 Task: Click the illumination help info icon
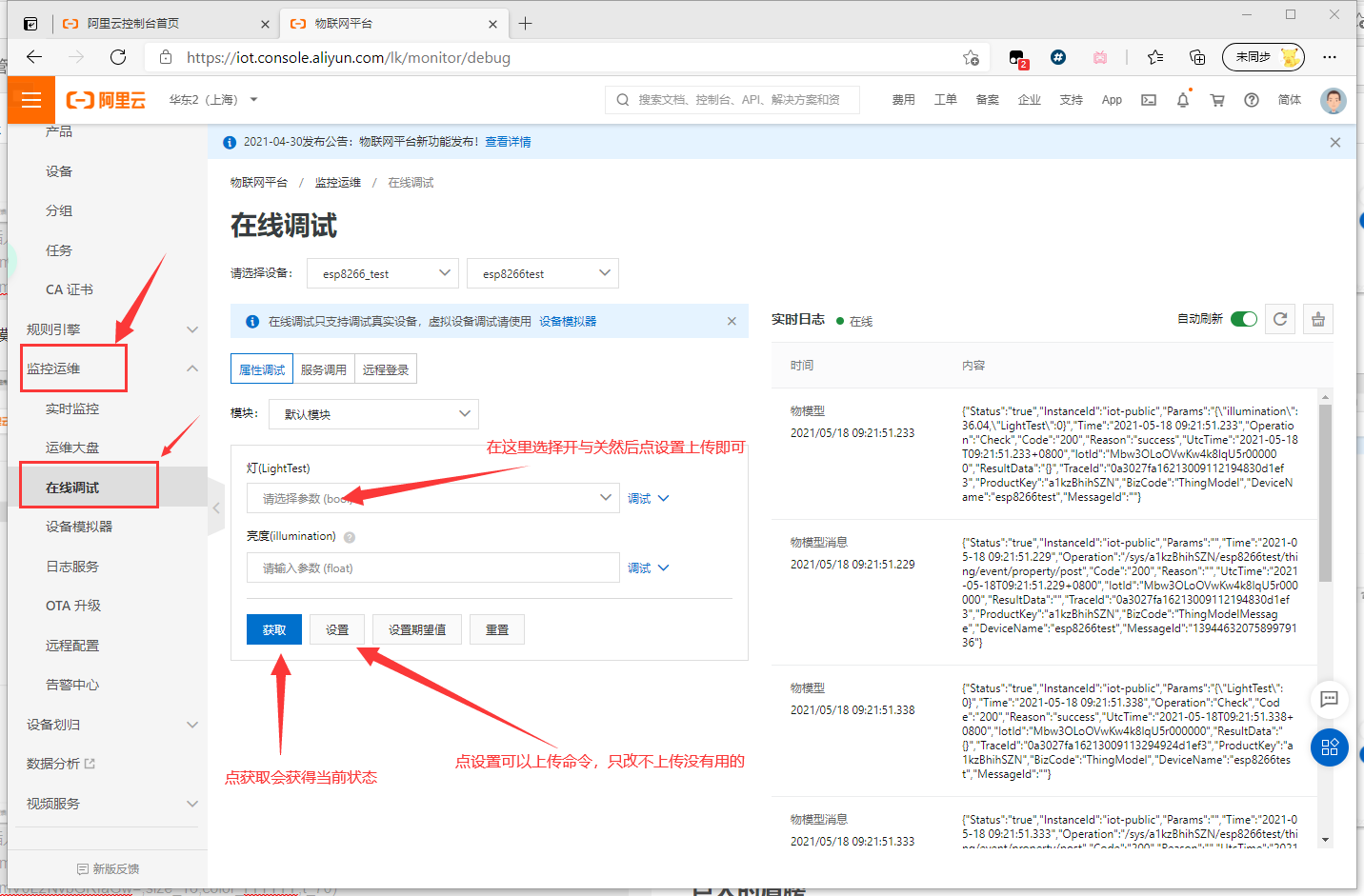[350, 537]
